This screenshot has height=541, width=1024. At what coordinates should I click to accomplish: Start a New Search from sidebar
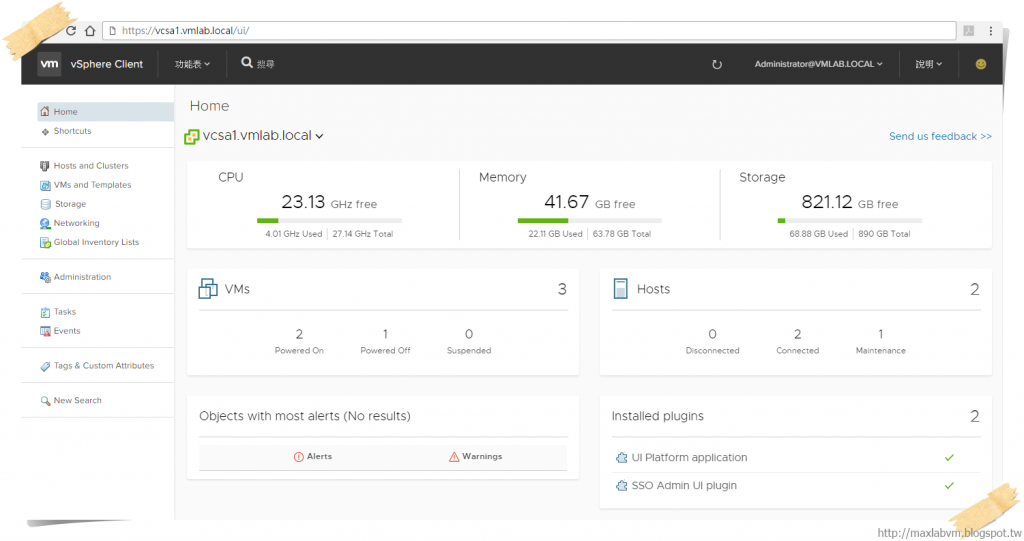tap(78, 400)
